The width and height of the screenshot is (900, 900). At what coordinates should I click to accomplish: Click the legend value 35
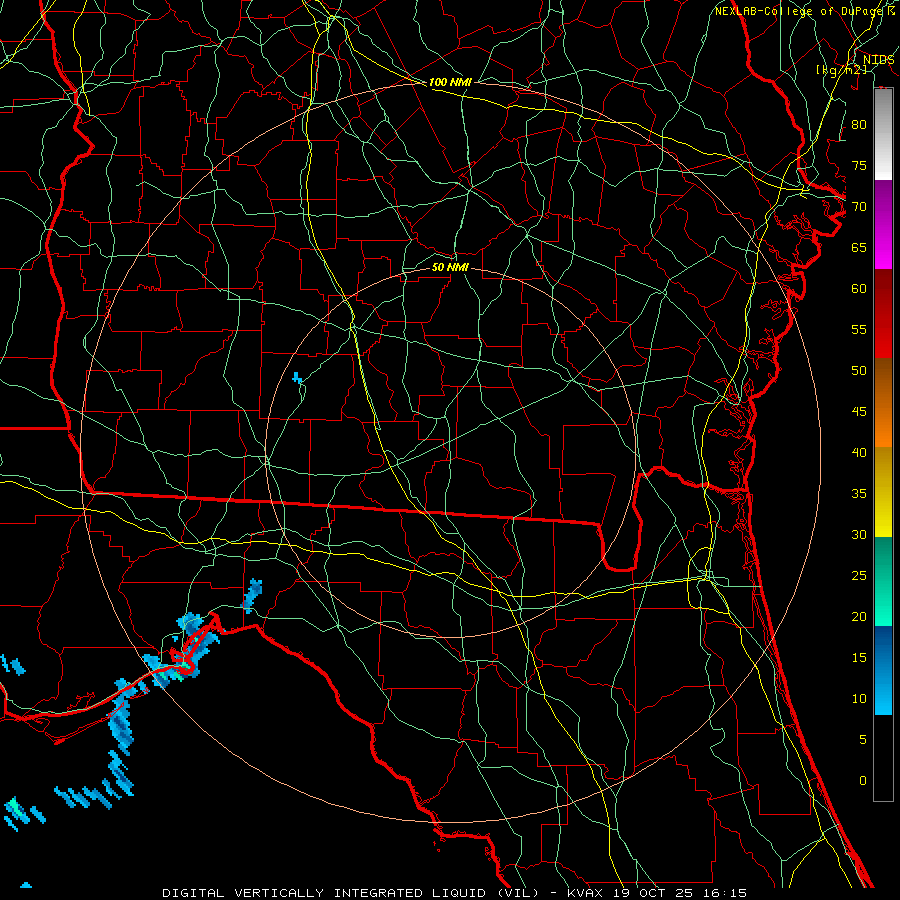(859, 494)
